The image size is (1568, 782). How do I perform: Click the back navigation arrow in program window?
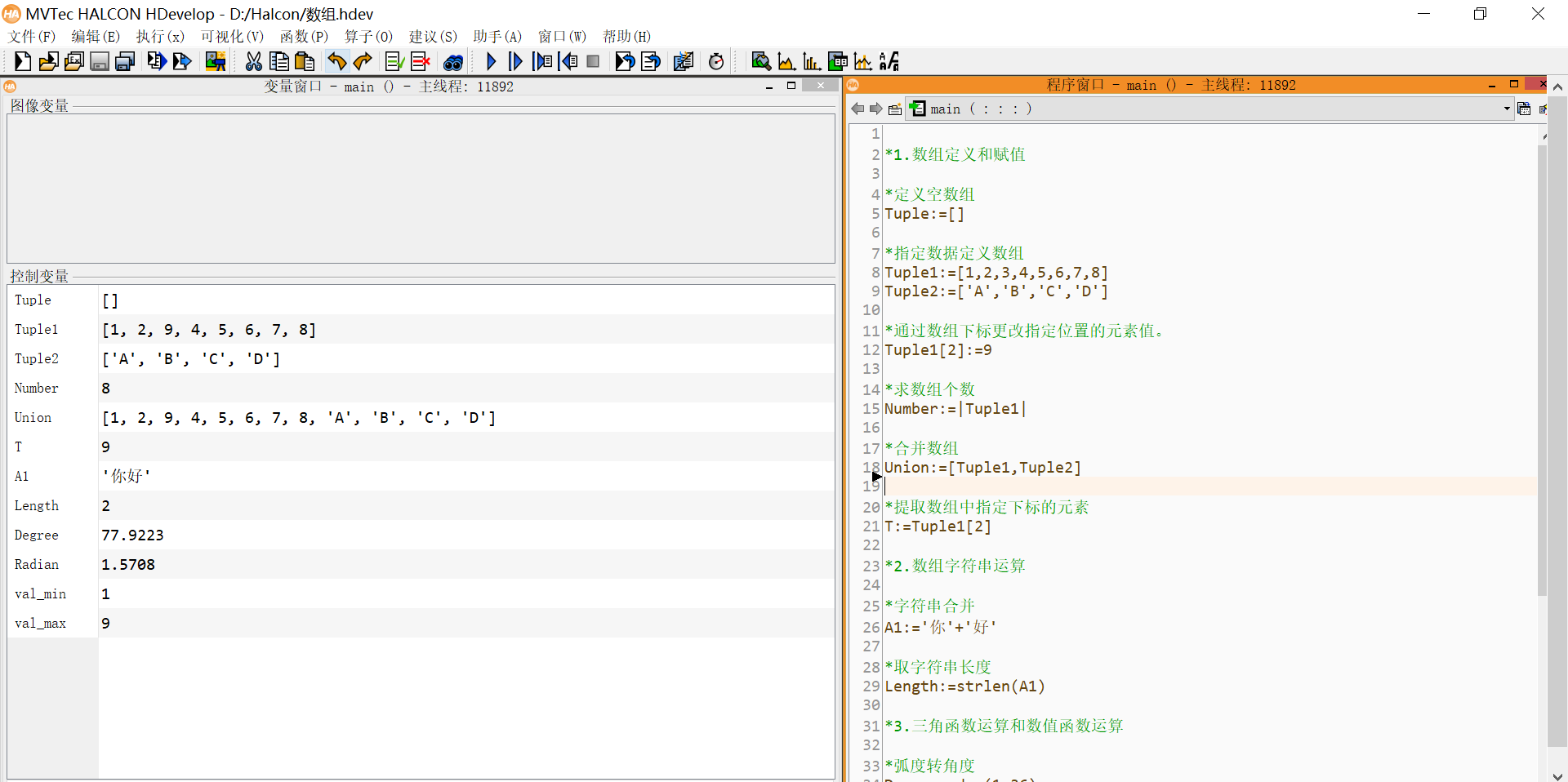pyautogui.click(x=857, y=109)
